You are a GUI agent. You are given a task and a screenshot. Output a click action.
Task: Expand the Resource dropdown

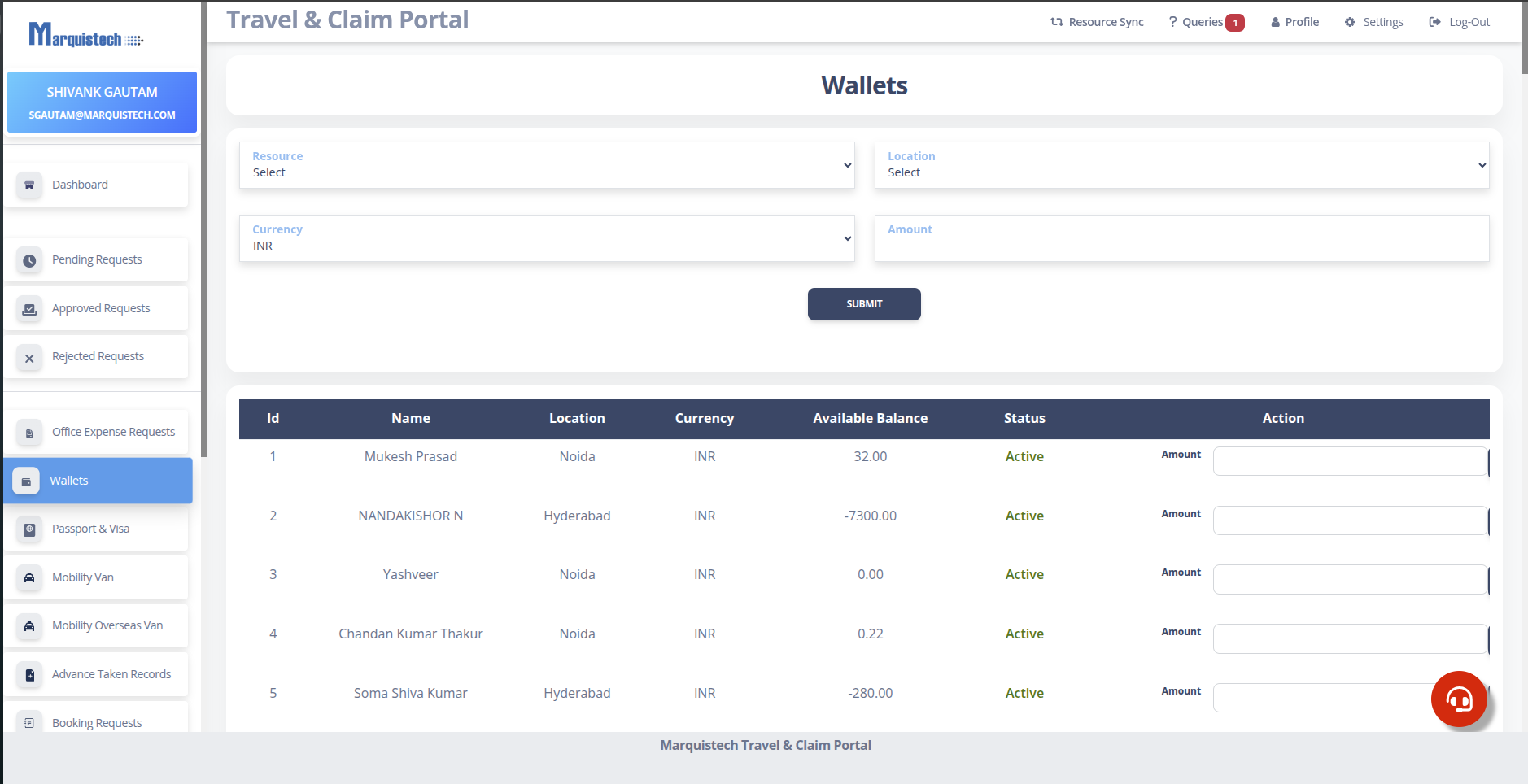click(546, 165)
